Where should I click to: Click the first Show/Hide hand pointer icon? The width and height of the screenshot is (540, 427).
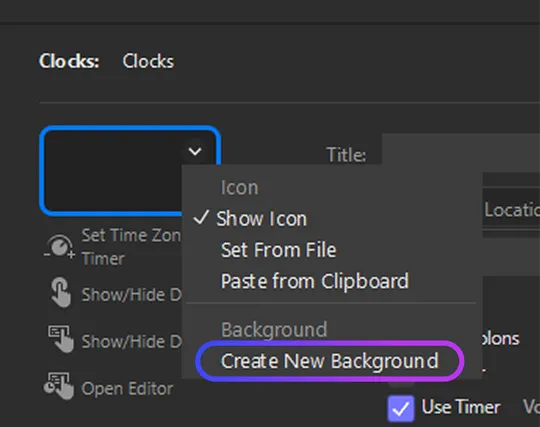click(61, 292)
